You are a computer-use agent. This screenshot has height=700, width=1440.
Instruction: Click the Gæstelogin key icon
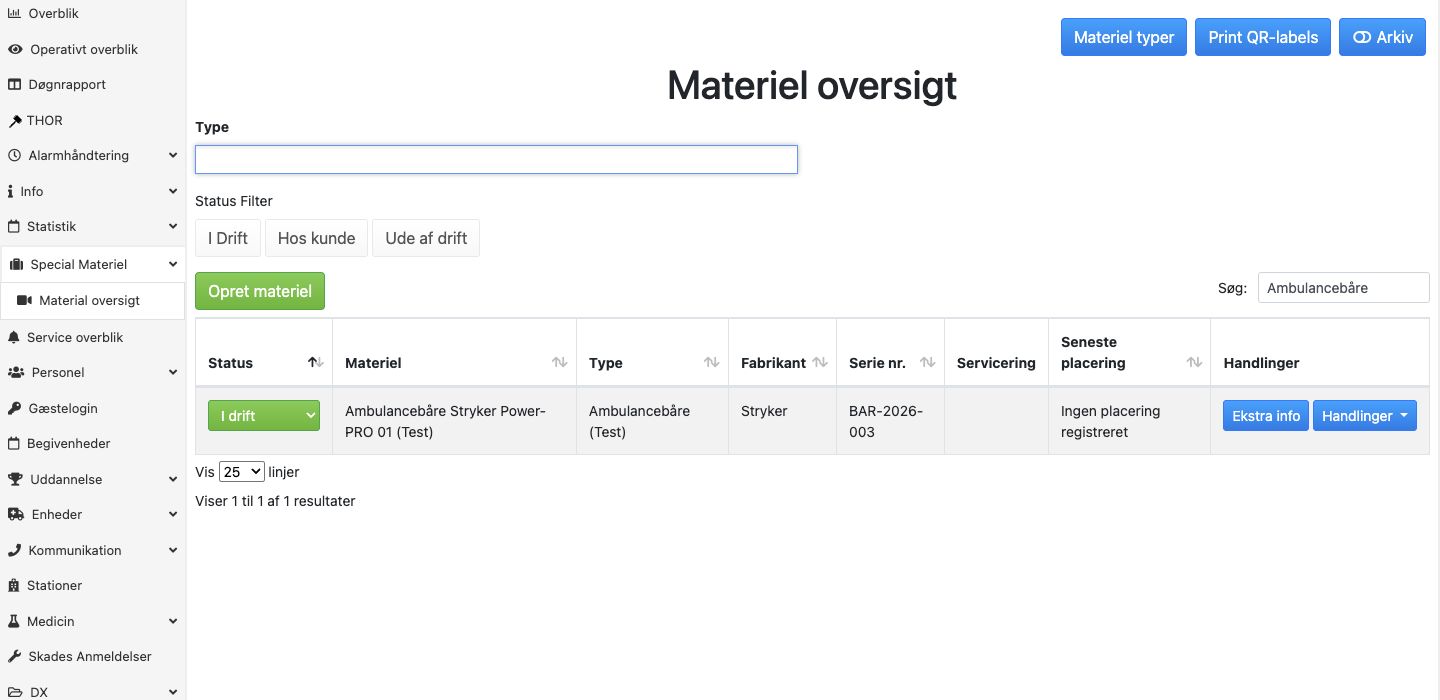coord(15,408)
